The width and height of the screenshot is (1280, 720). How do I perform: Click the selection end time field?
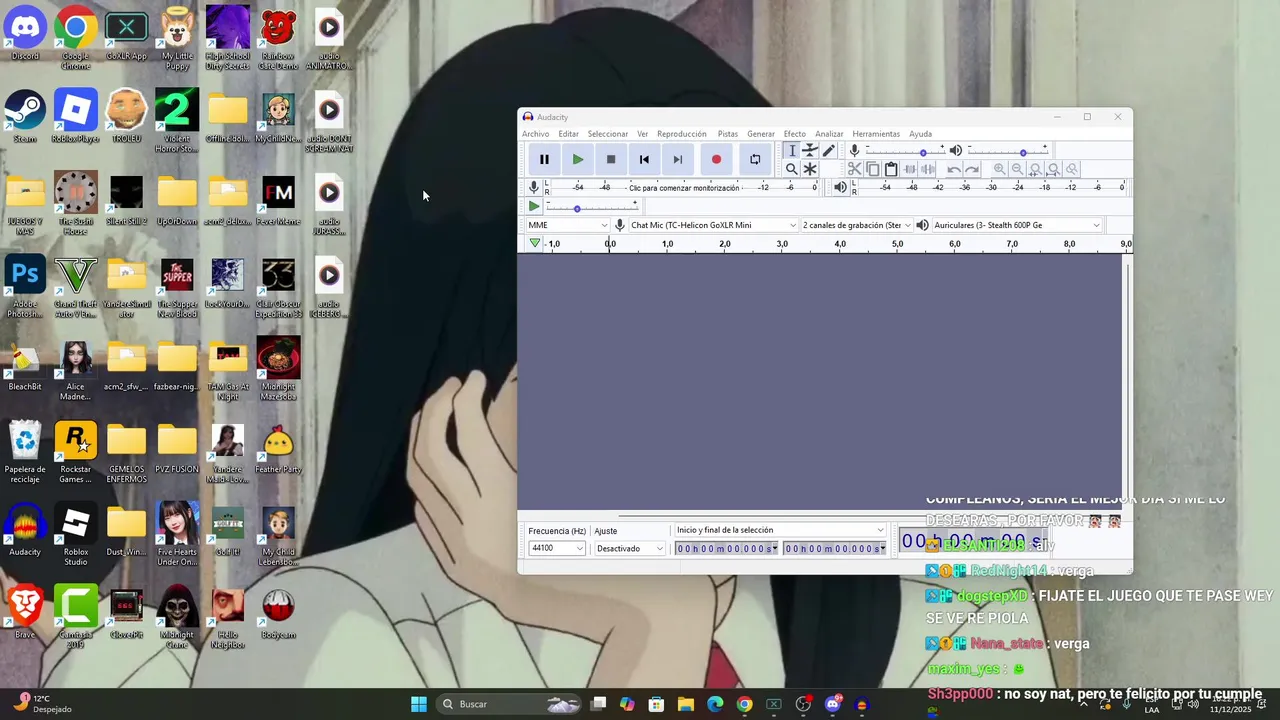[x=834, y=548]
